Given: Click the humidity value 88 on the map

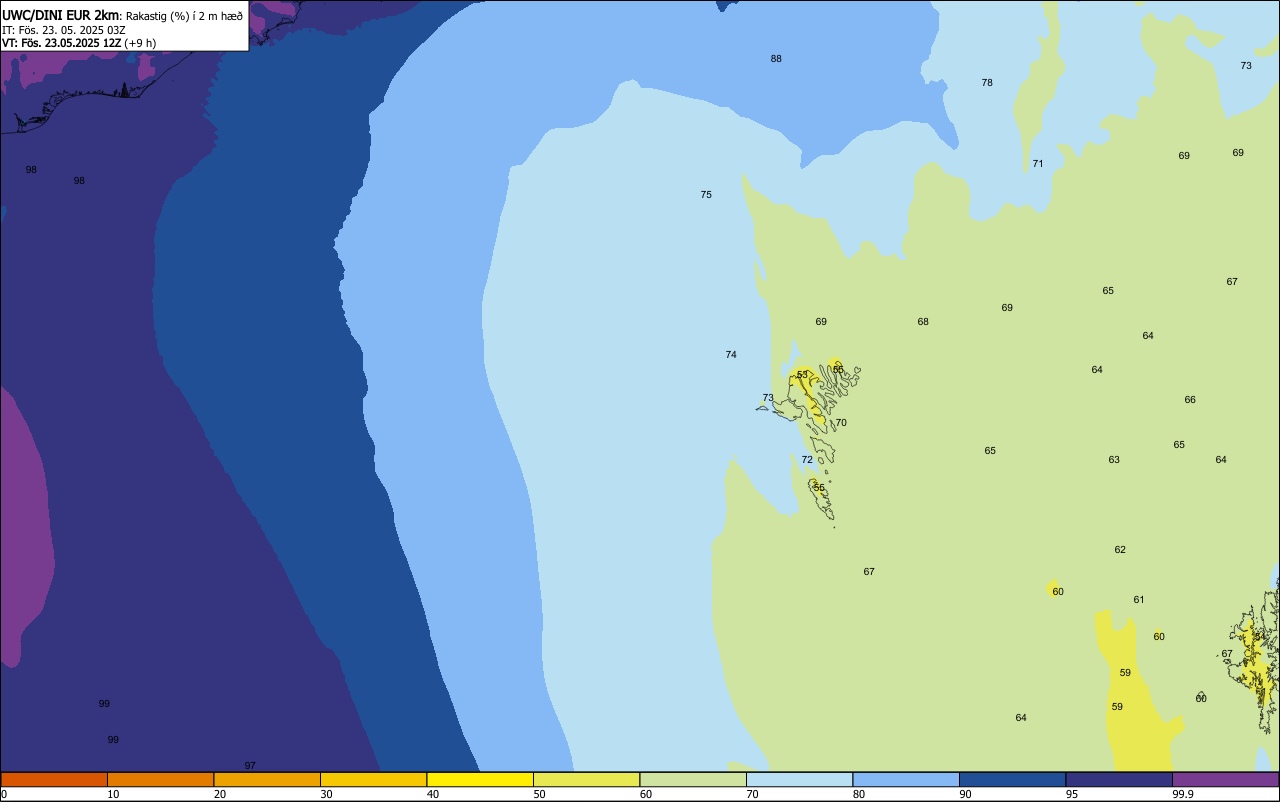Looking at the screenshot, I should click(776, 59).
